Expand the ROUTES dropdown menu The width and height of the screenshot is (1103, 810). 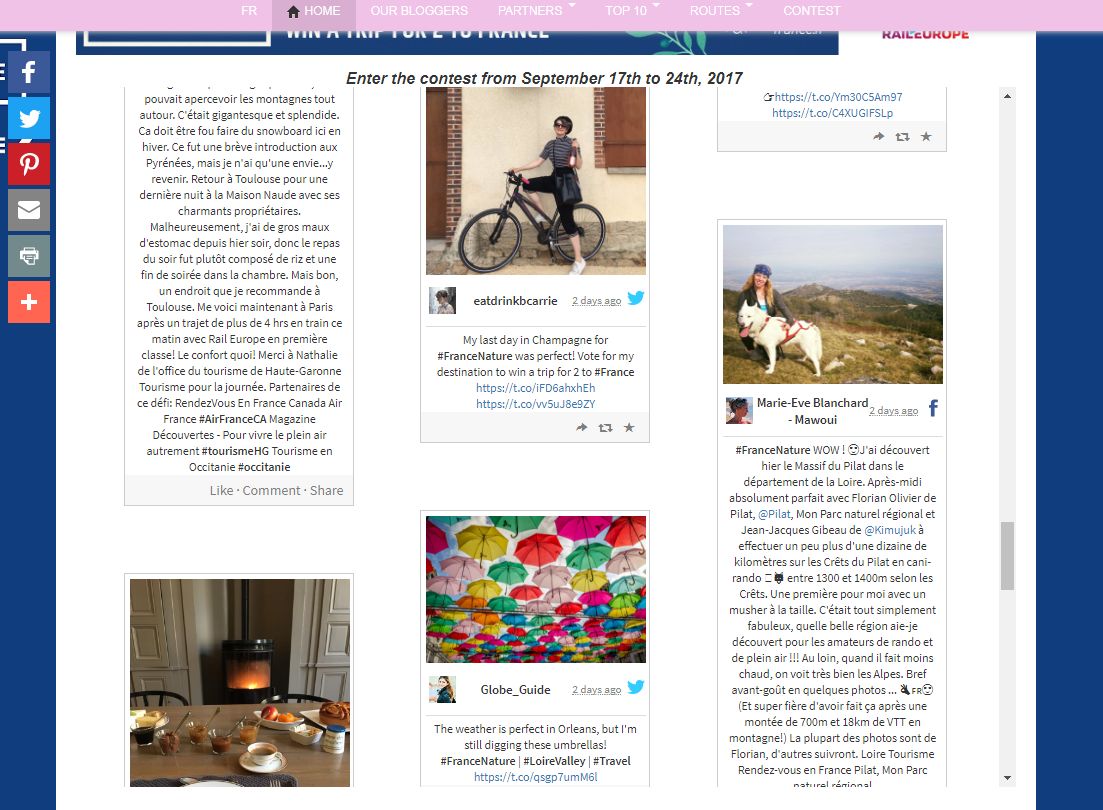[x=721, y=11]
